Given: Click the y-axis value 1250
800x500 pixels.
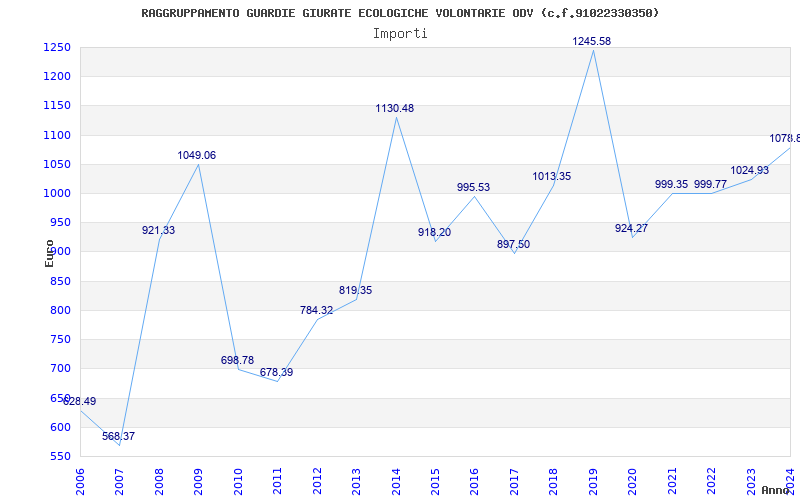Looking at the screenshot, I should coord(57,47).
